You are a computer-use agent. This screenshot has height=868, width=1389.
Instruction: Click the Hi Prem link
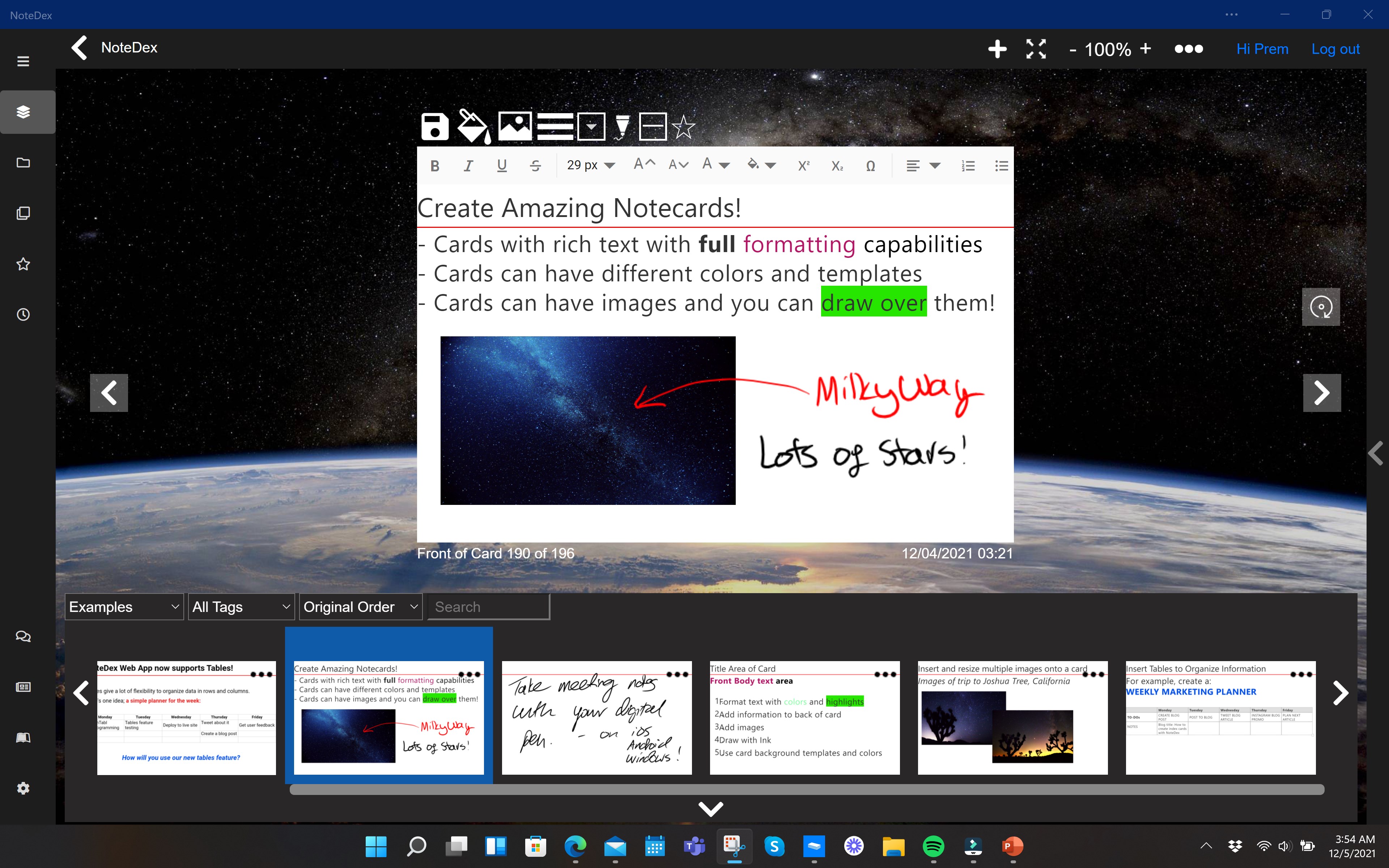[1262, 49]
